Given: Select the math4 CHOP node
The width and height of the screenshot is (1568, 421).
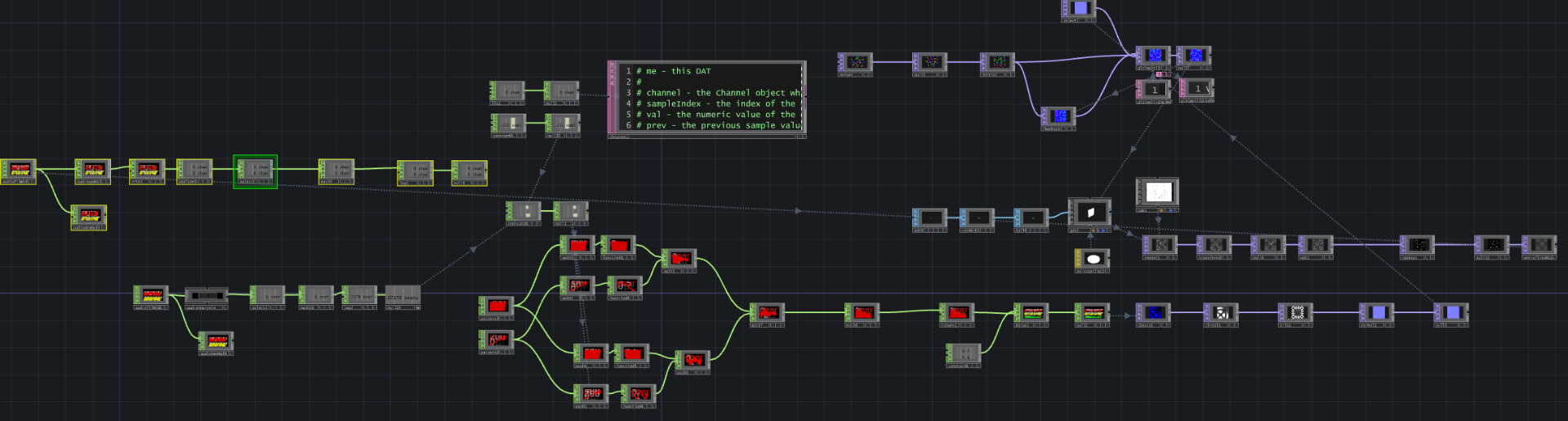Looking at the screenshot, I should (591, 356).
